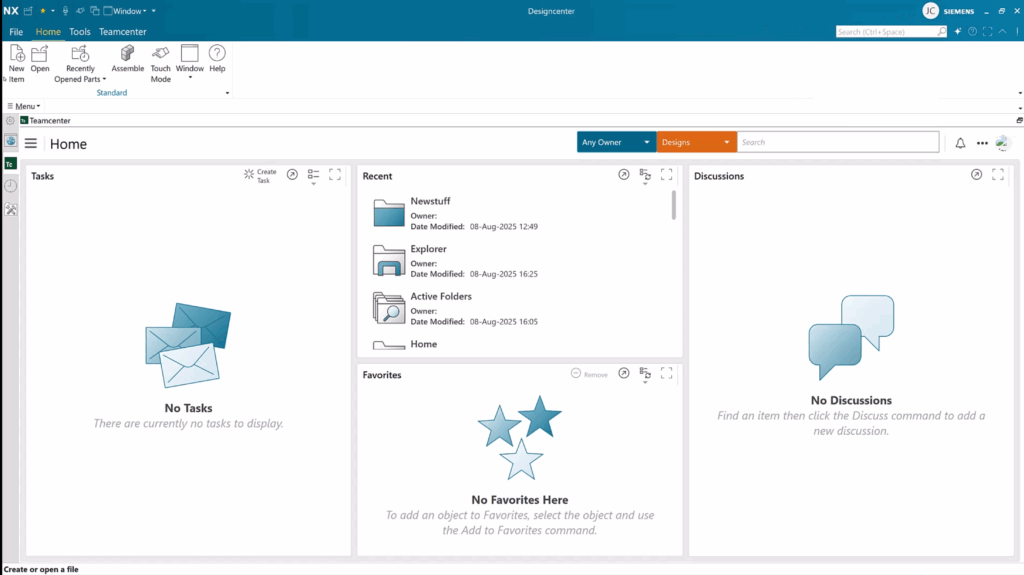Open the History clock icon in sidebar

10,186
